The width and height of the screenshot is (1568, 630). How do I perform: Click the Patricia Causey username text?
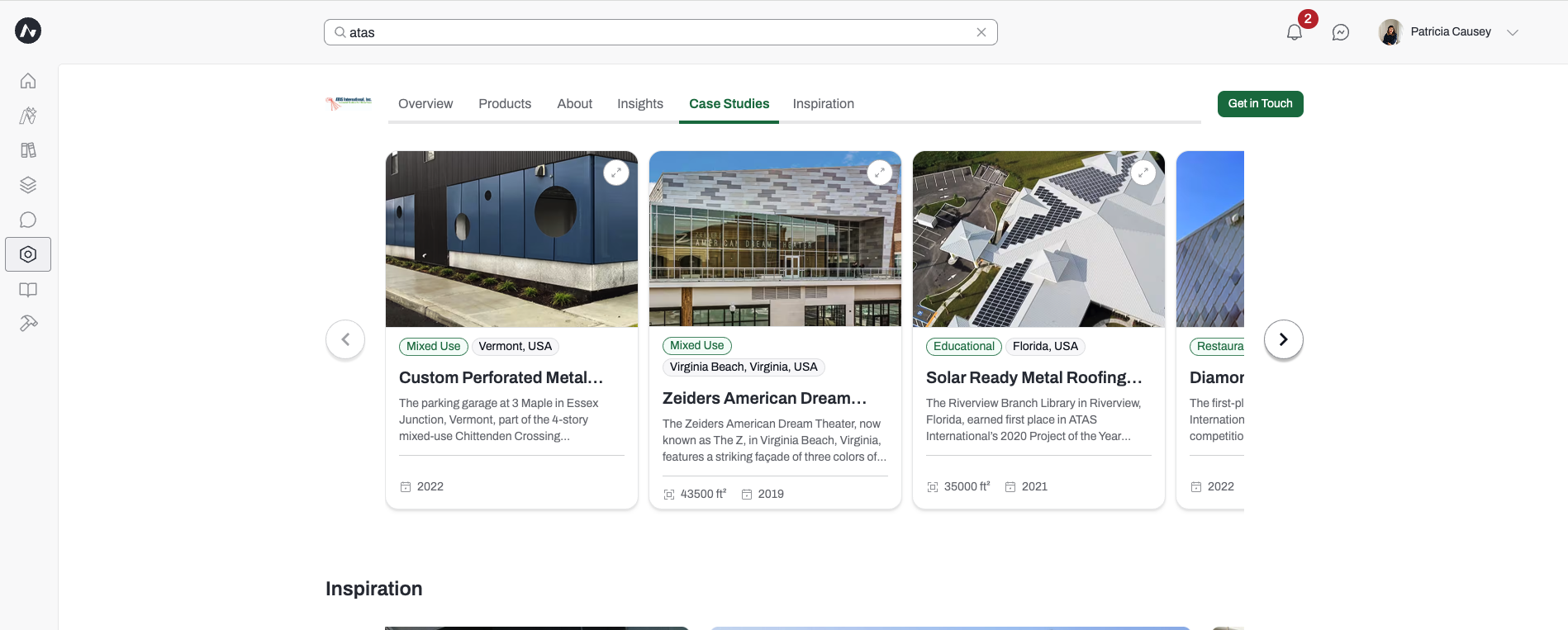click(x=1451, y=32)
